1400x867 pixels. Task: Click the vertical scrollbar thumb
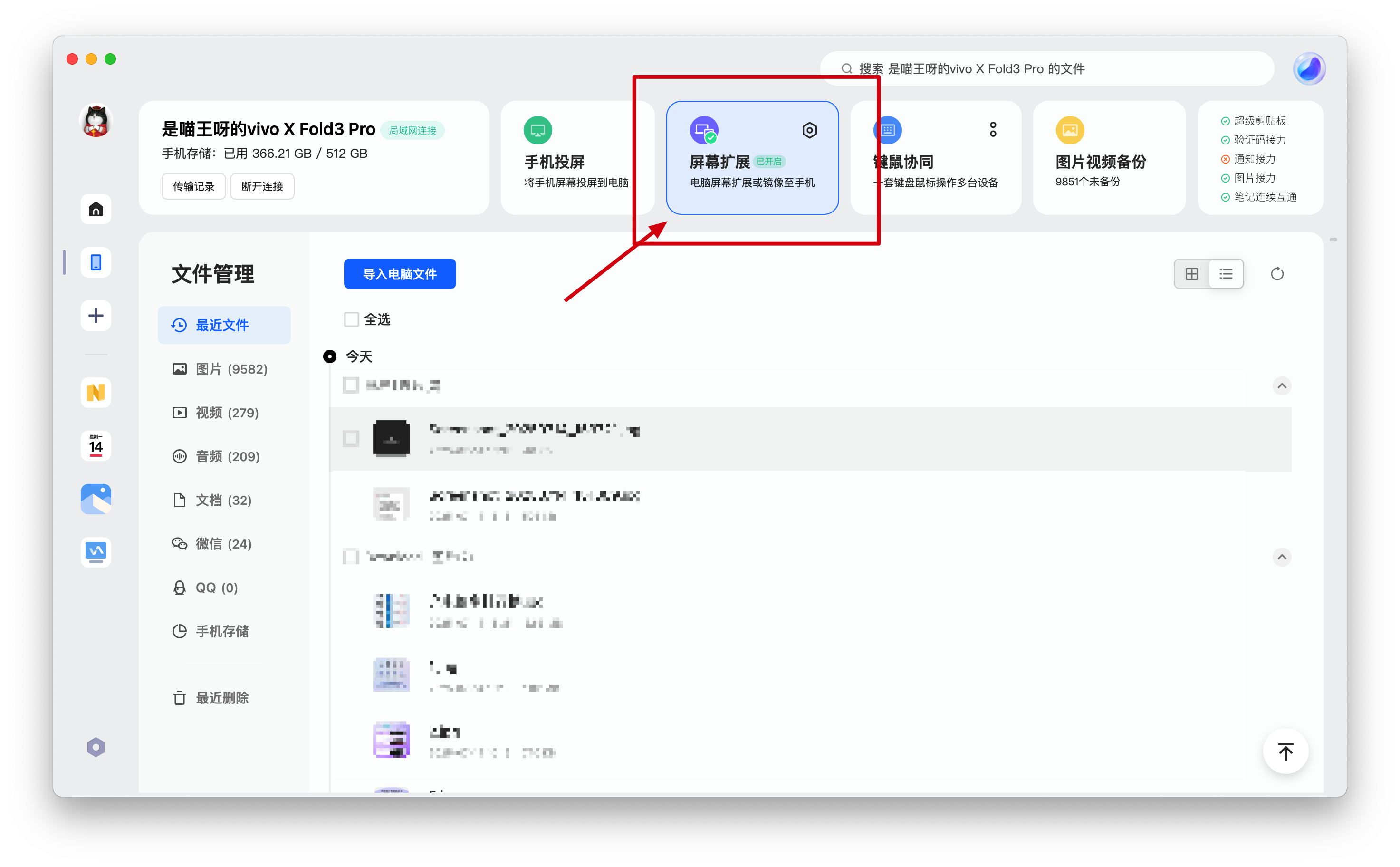click(x=1333, y=240)
